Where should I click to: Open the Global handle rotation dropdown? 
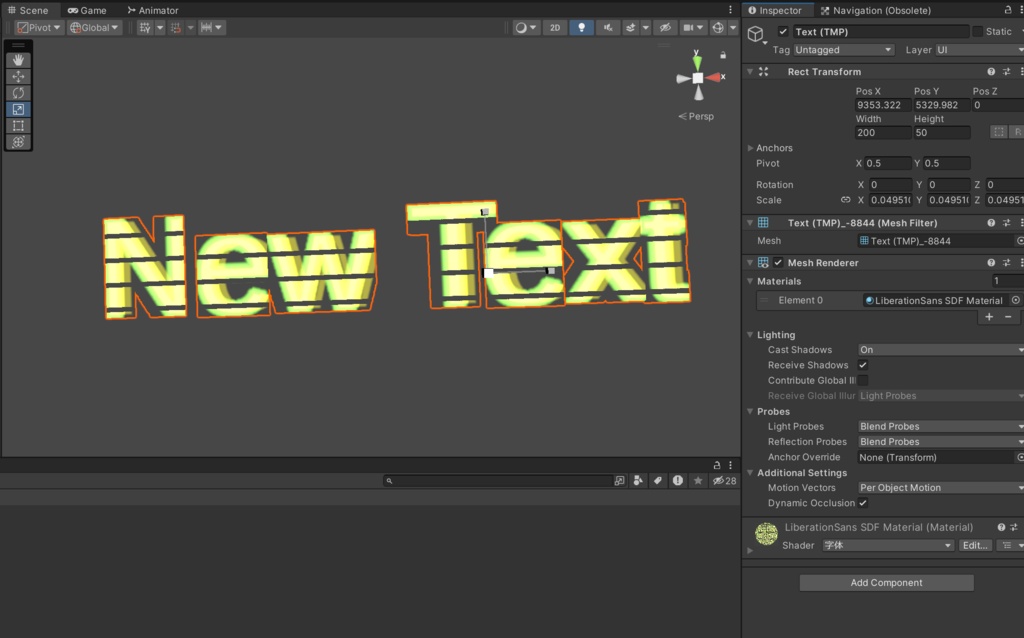pos(95,27)
